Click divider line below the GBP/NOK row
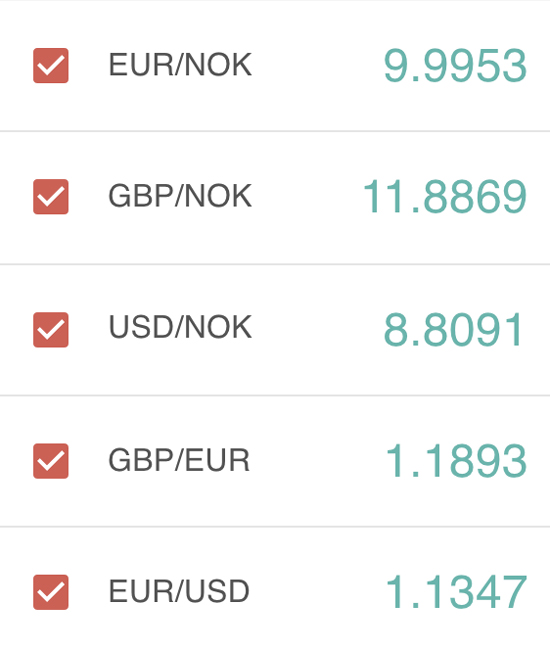Image resolution: width=550 pixels, height=650 pixels. (275, 264)
